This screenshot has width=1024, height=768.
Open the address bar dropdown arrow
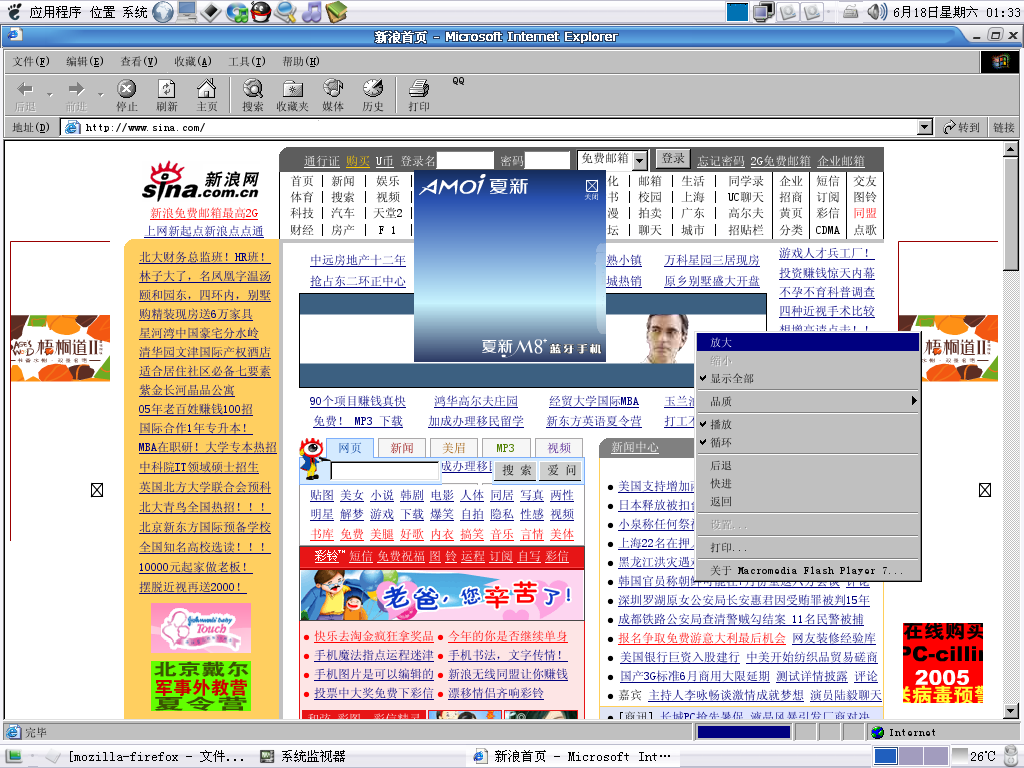[925, 127]
